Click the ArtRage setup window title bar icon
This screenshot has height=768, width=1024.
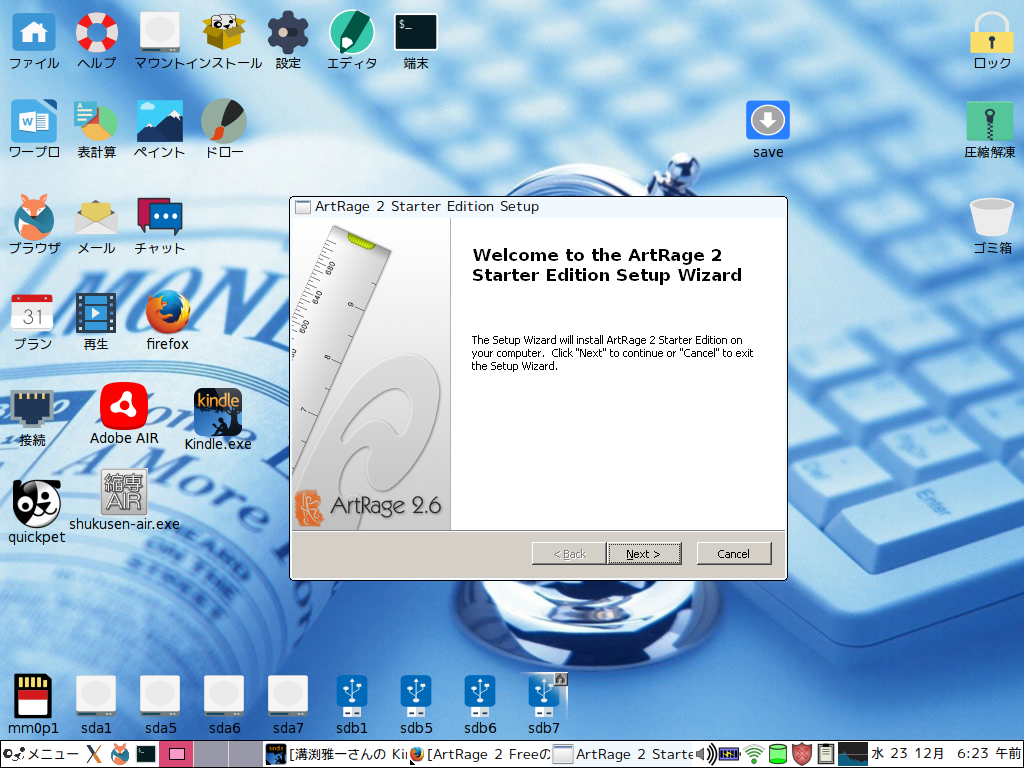[x=302, y=207]
